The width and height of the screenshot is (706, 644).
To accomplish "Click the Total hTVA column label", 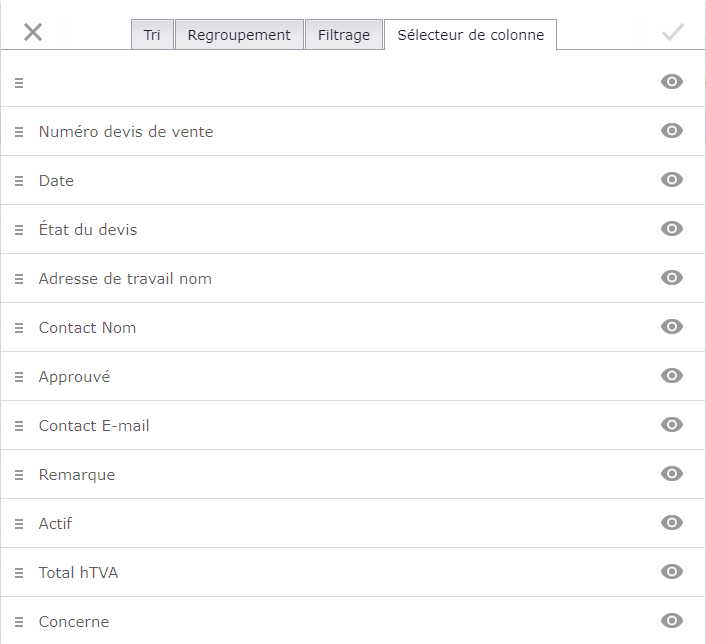I will [78, 573].
